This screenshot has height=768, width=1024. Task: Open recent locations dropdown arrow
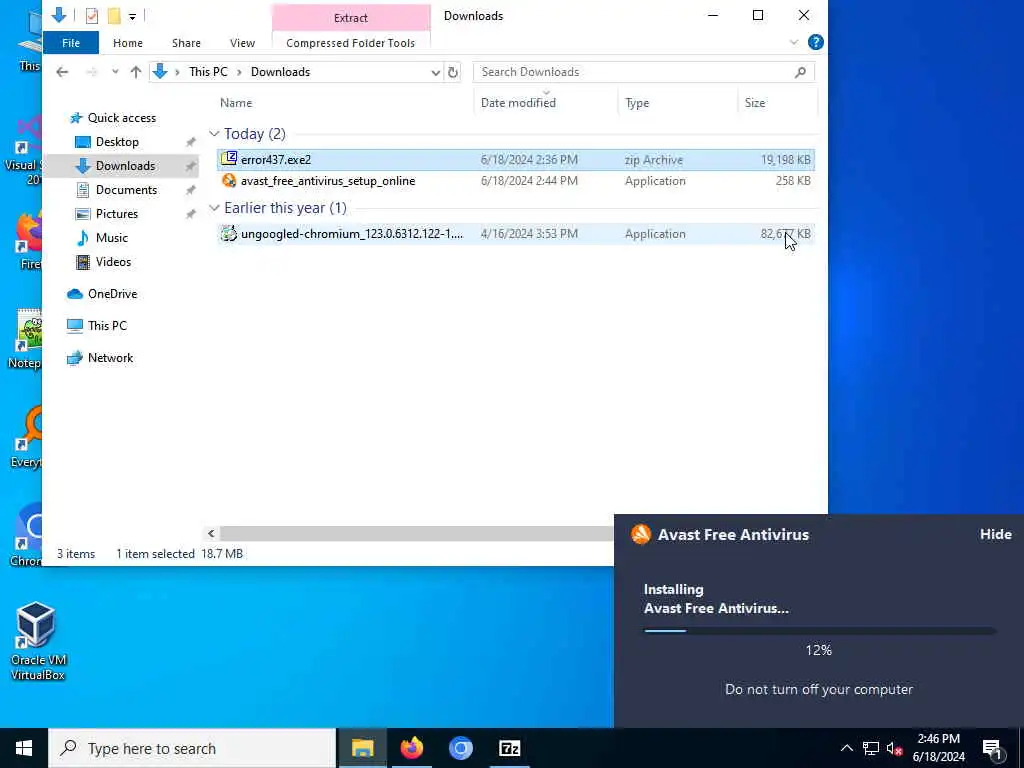tap(115, 72)
